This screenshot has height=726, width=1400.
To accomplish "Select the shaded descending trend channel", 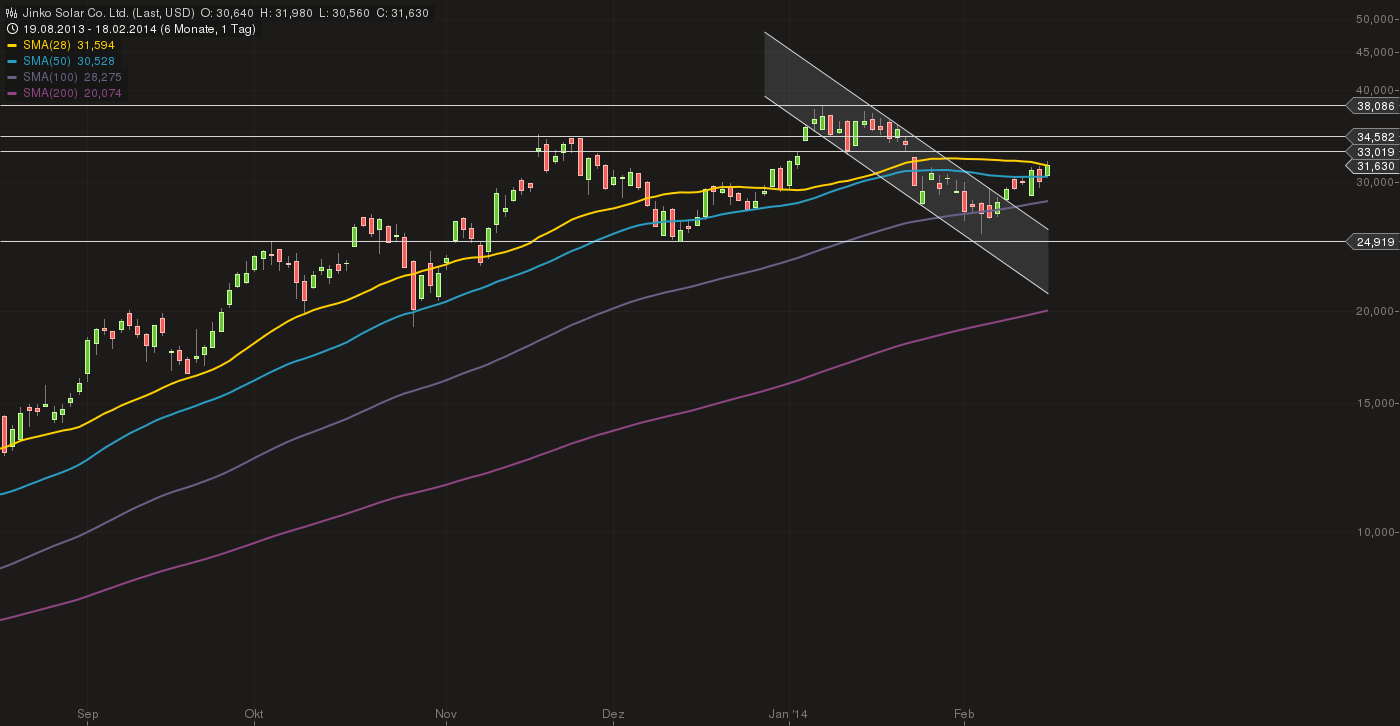I will 906,163.
